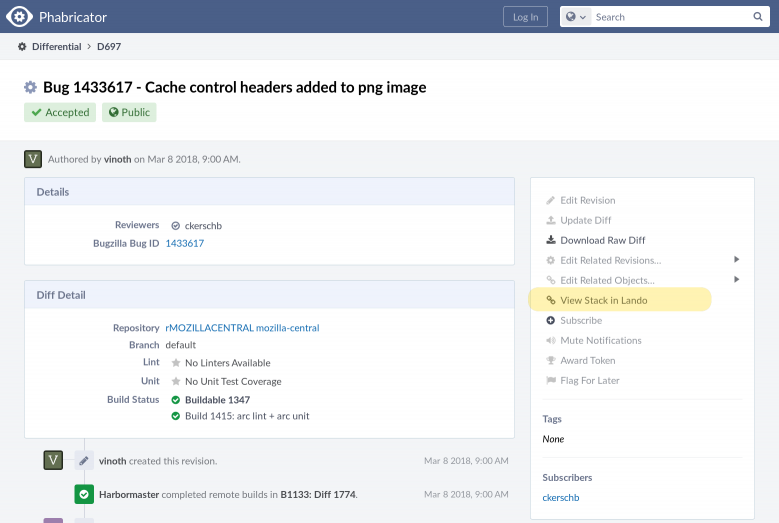The width and height of the screenshot is (779, 523).
Task: Click the Public visibility tag
Action: point(129,112)
